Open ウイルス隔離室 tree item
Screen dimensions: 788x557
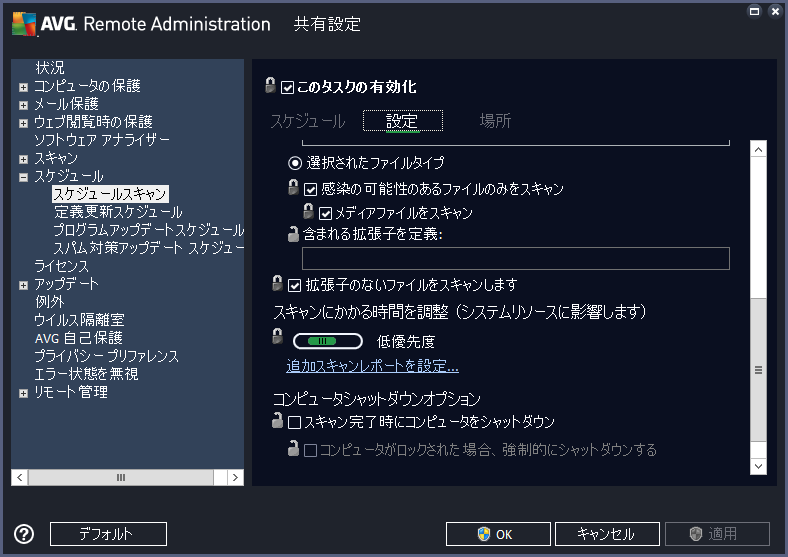79,320
